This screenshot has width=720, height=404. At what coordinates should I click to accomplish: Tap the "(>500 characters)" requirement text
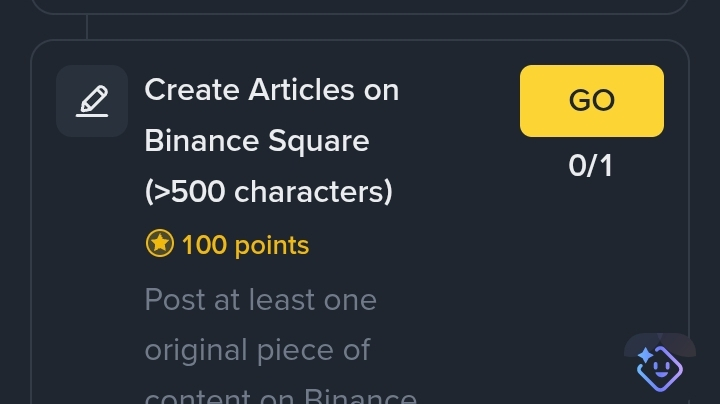(269, 191)
